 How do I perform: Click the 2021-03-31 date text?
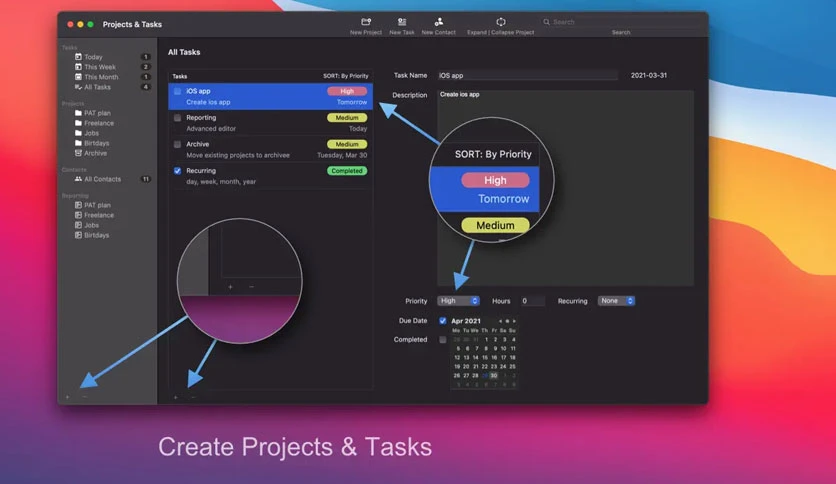(x=649, y=76)
